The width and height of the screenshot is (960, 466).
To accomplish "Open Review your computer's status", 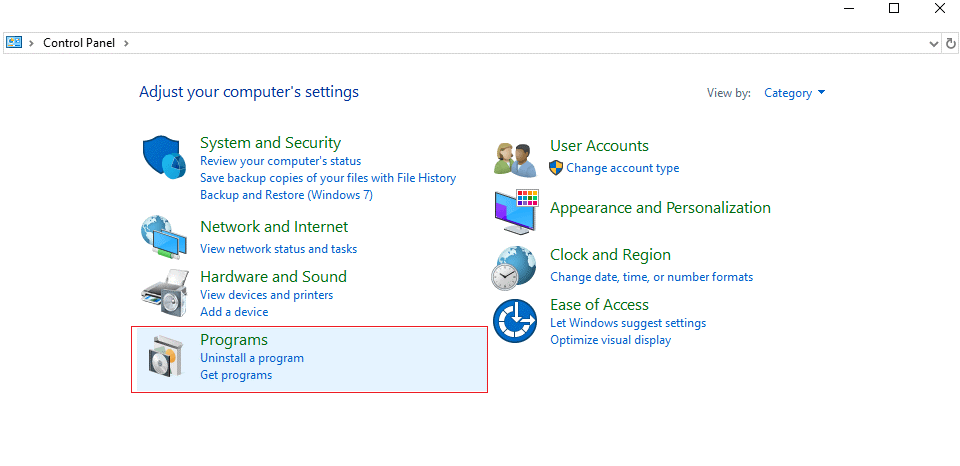I will coord(280,161).
